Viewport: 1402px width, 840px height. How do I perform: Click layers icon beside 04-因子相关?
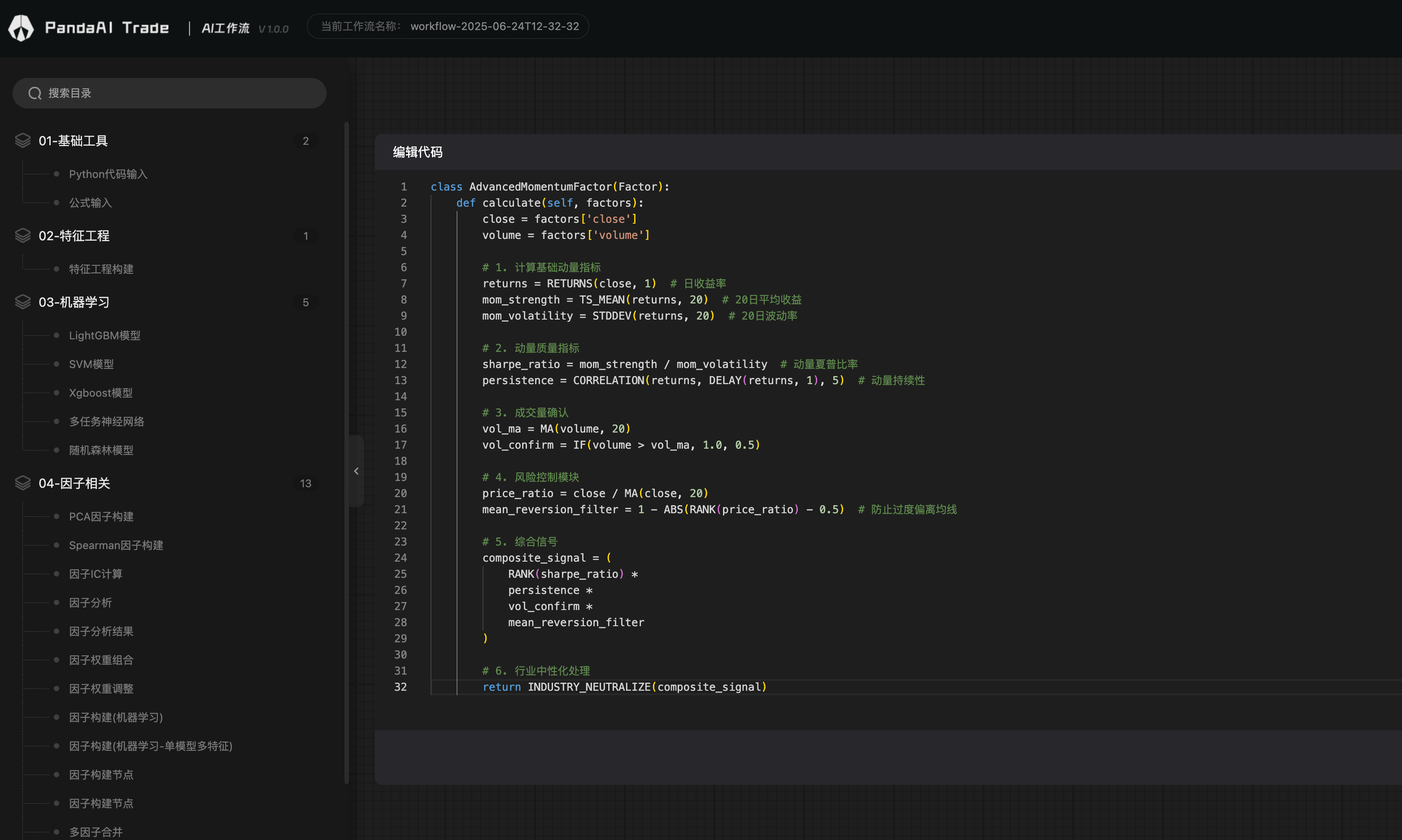pyautogui.click(x=23, y=483)
